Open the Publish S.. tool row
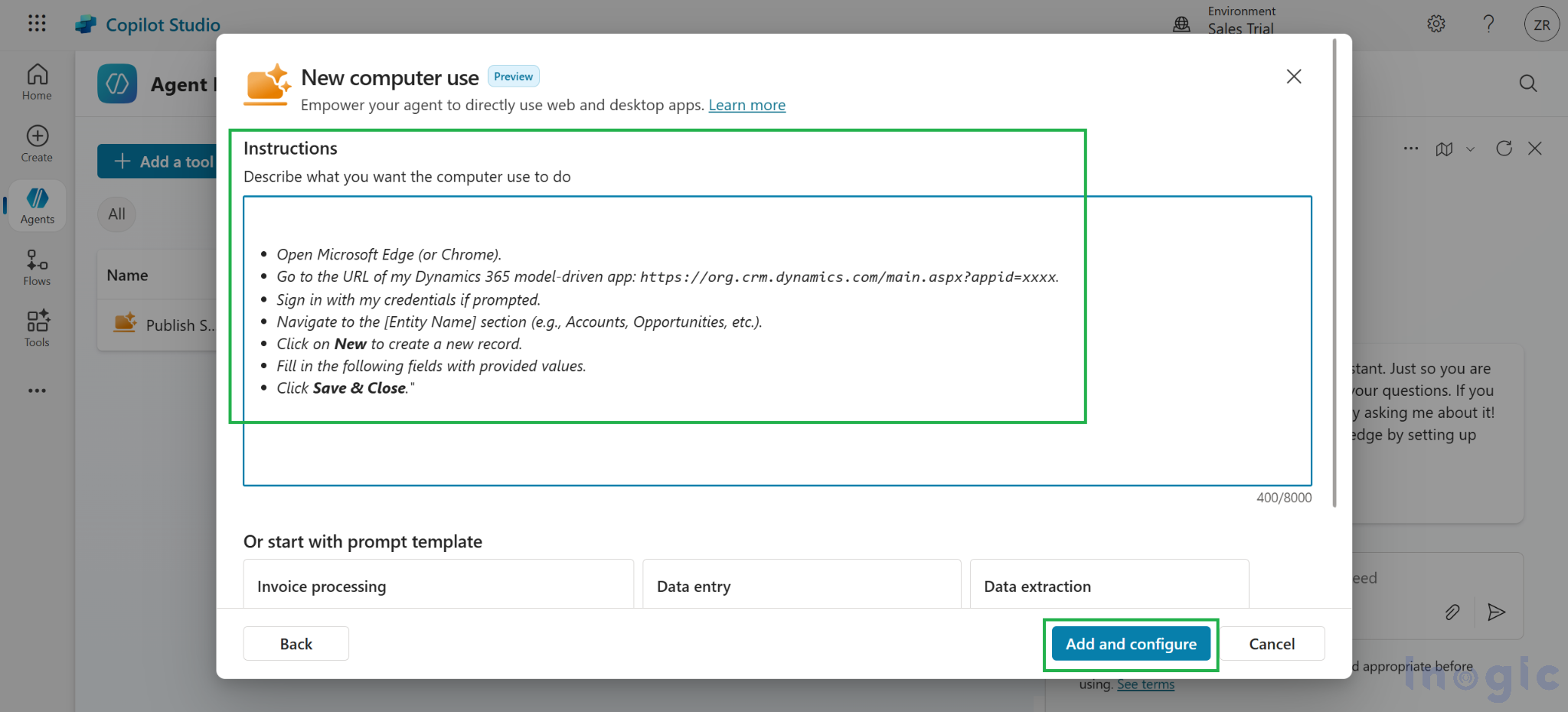This screenshot has height=712, width=1568. pos(158,325)
